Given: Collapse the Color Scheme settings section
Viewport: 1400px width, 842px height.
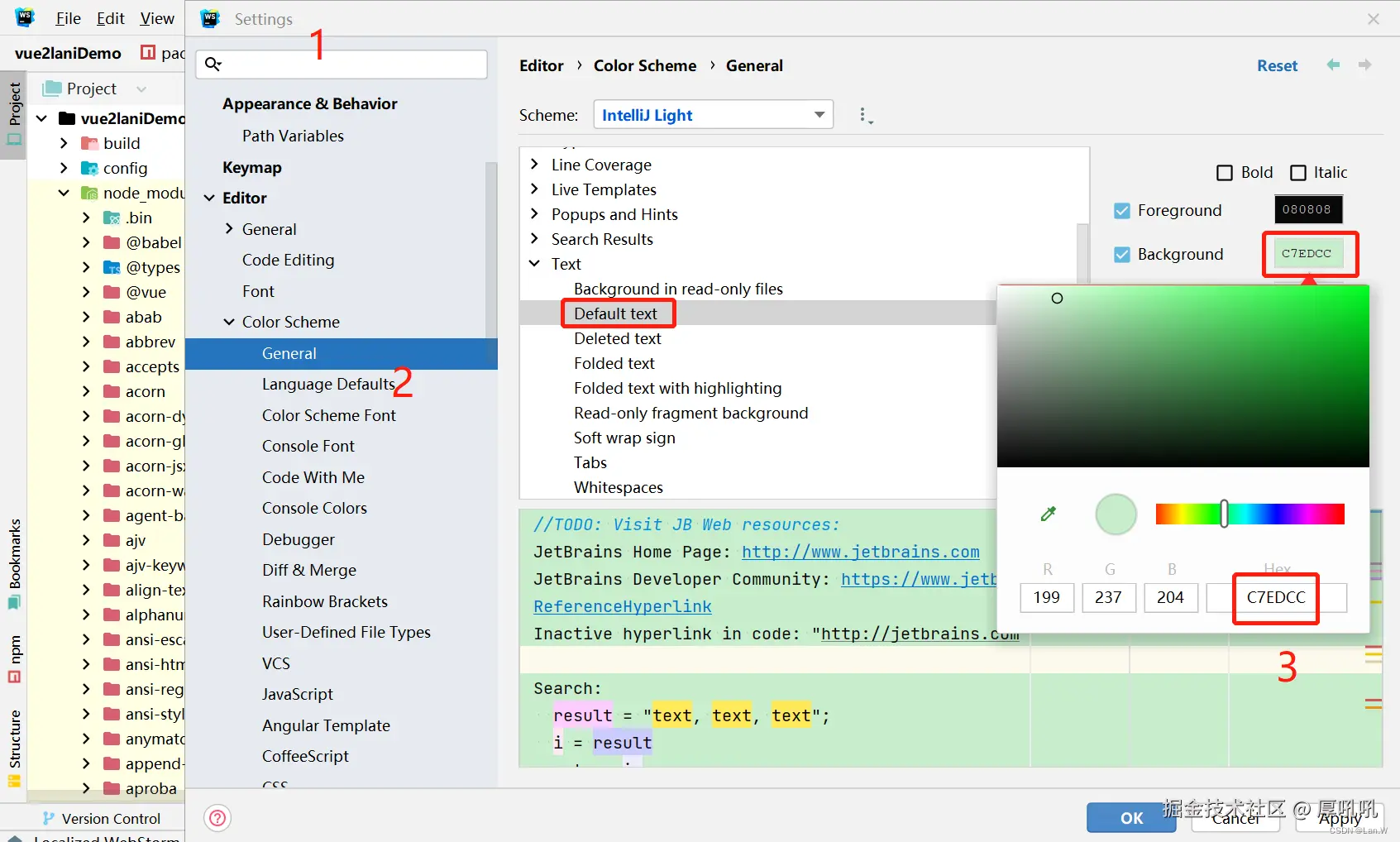Looking at the screenshot, I should click(x=229, y=322).
